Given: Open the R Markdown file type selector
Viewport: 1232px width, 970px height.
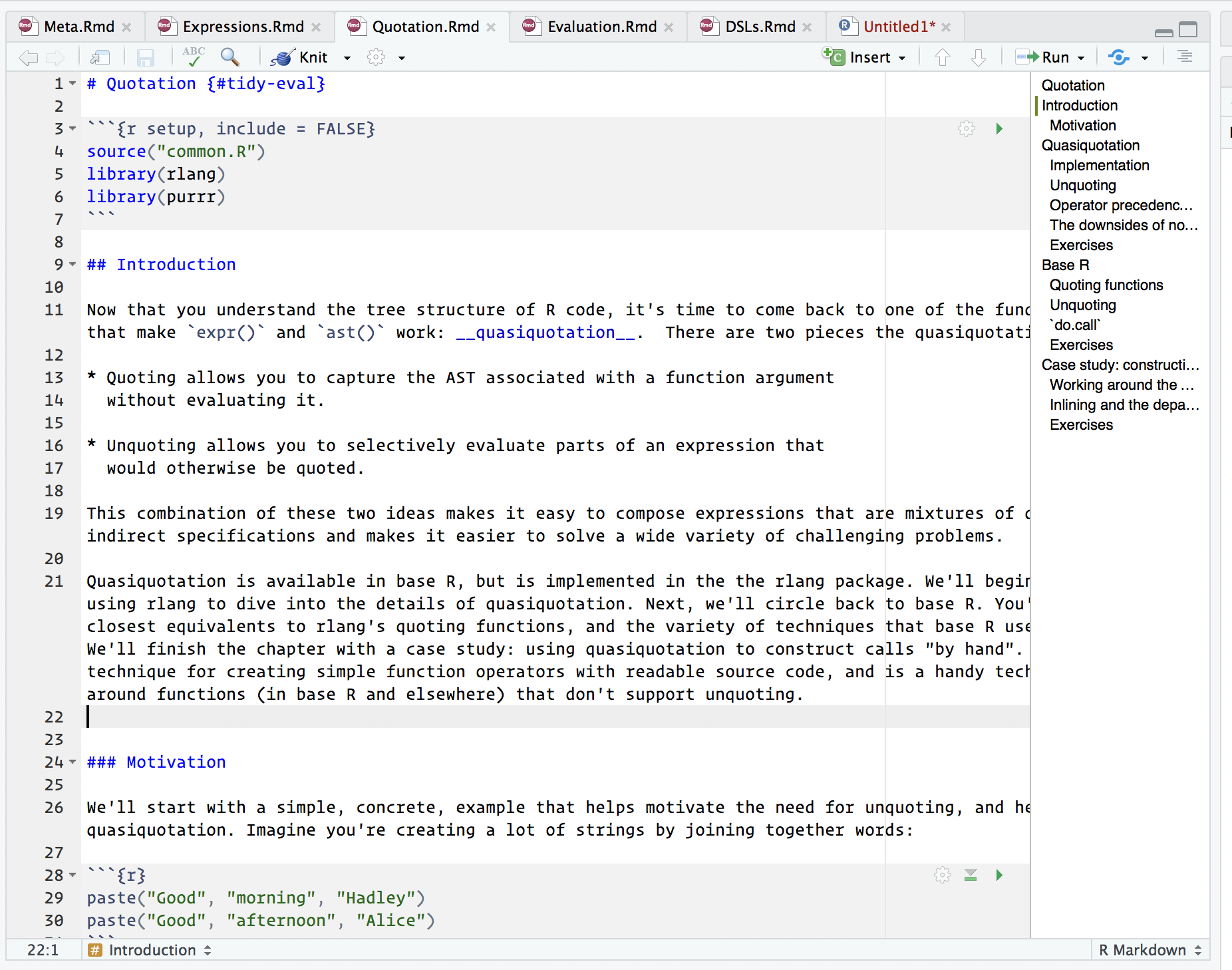Looking at the screenshot, I should point(1148,950).
